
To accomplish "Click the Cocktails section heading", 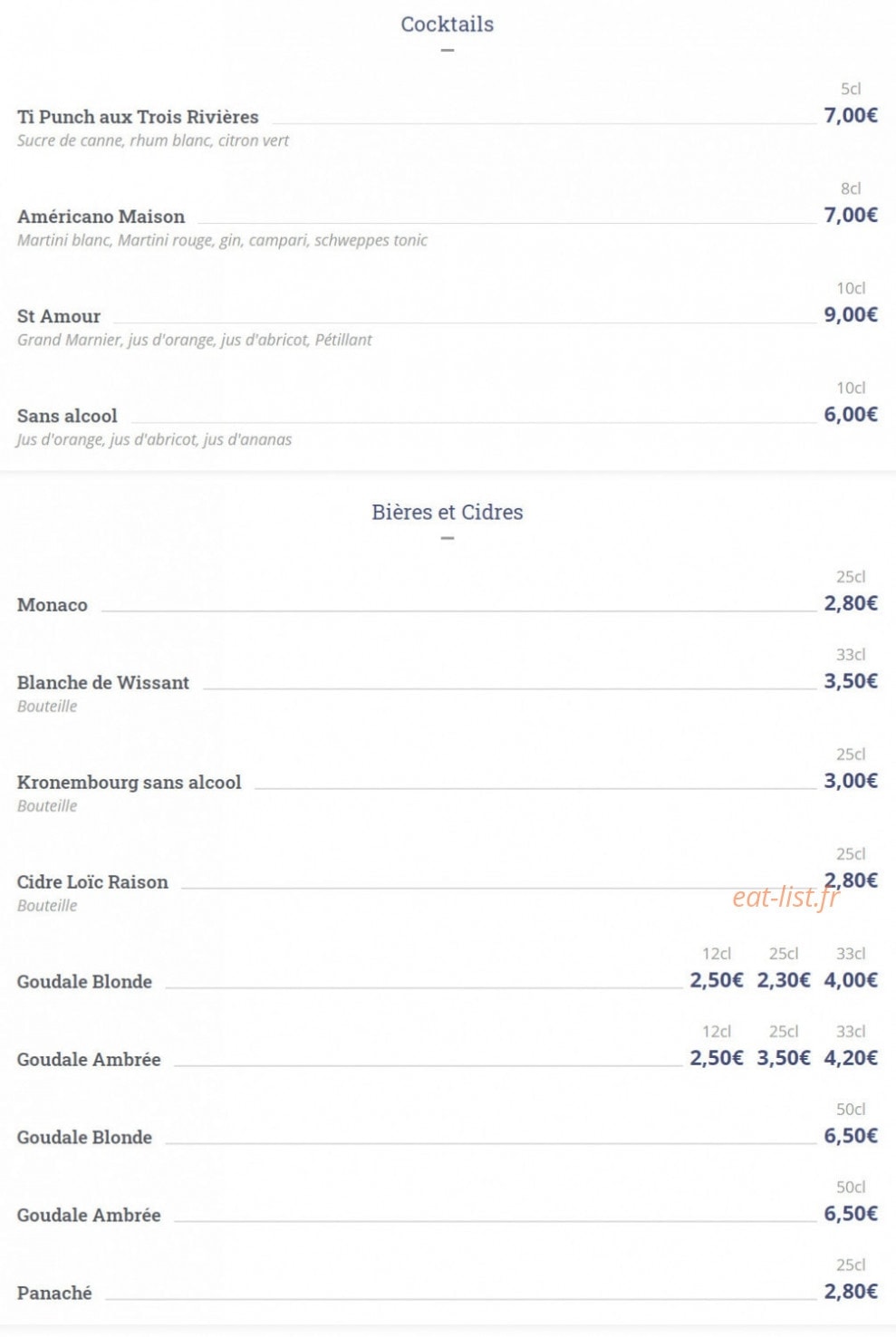I will [x=448, y=24].
